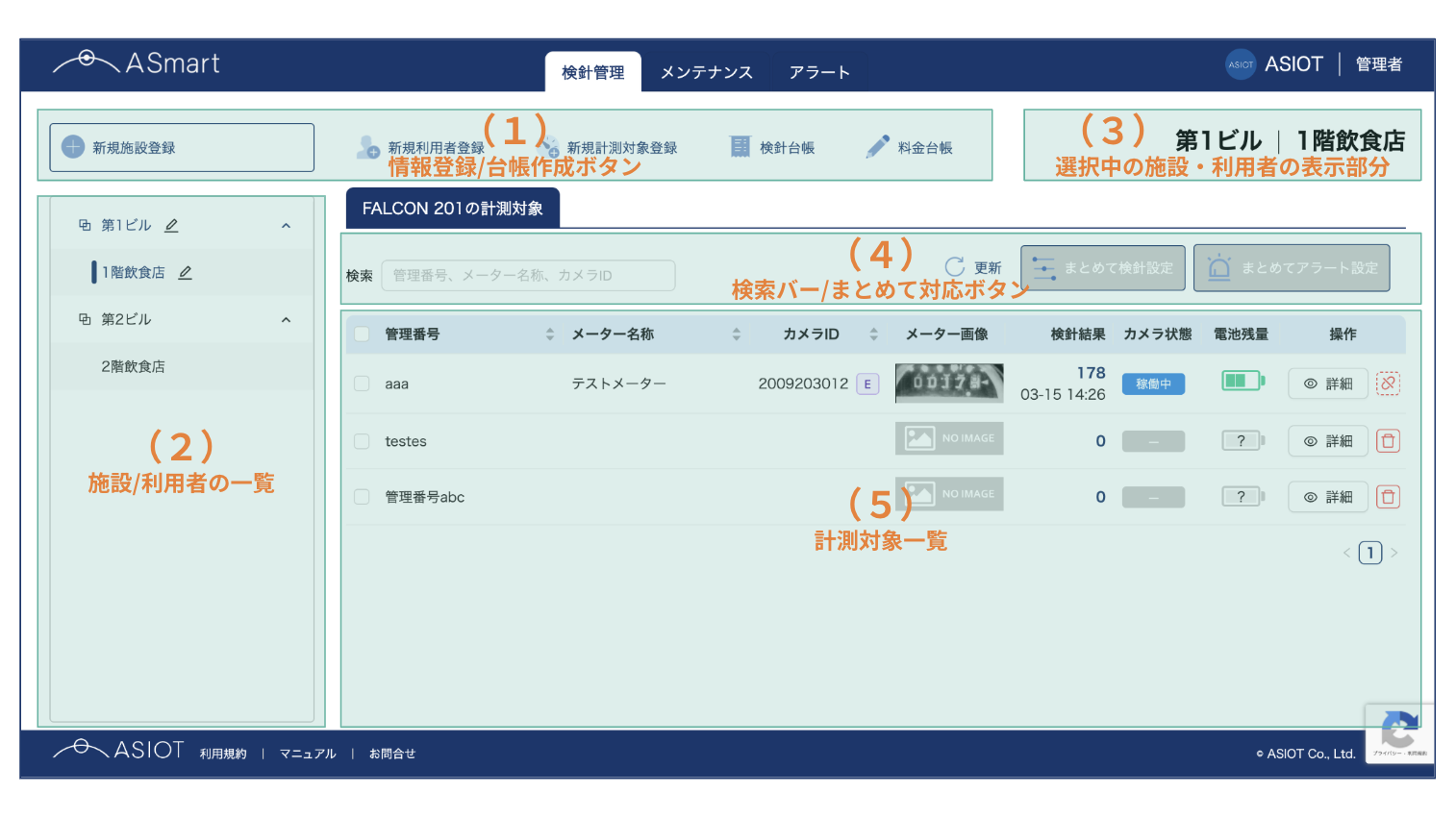Screen dimensions: 1456x817
Task: Sort by カメラID column arrows
Action: pos(873,334)
